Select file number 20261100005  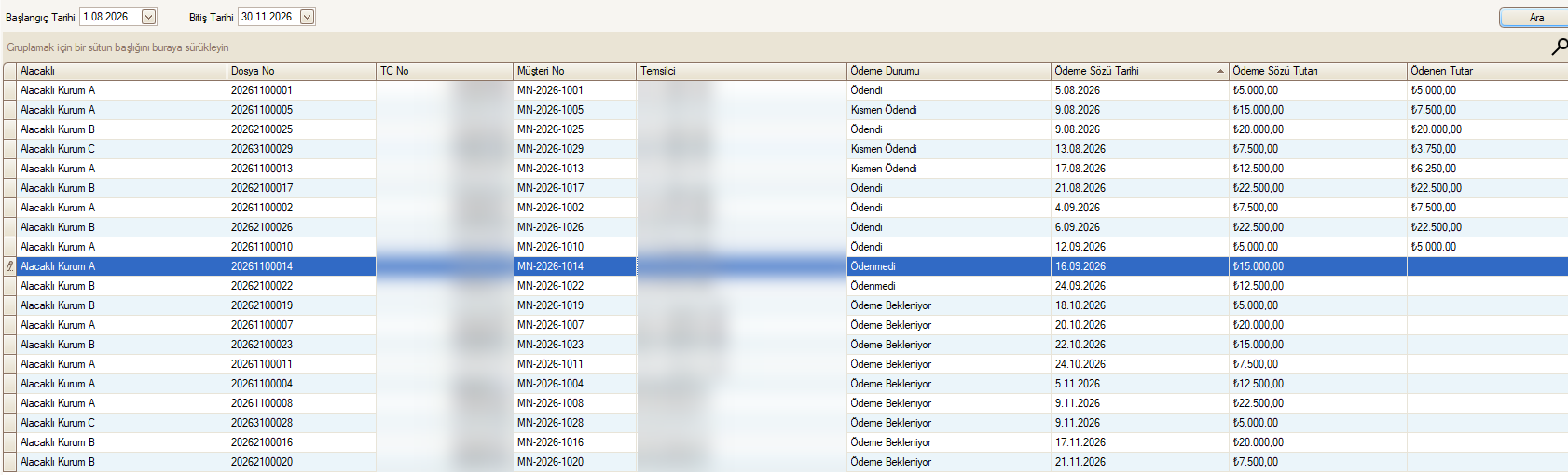click(x=262, y=110)
